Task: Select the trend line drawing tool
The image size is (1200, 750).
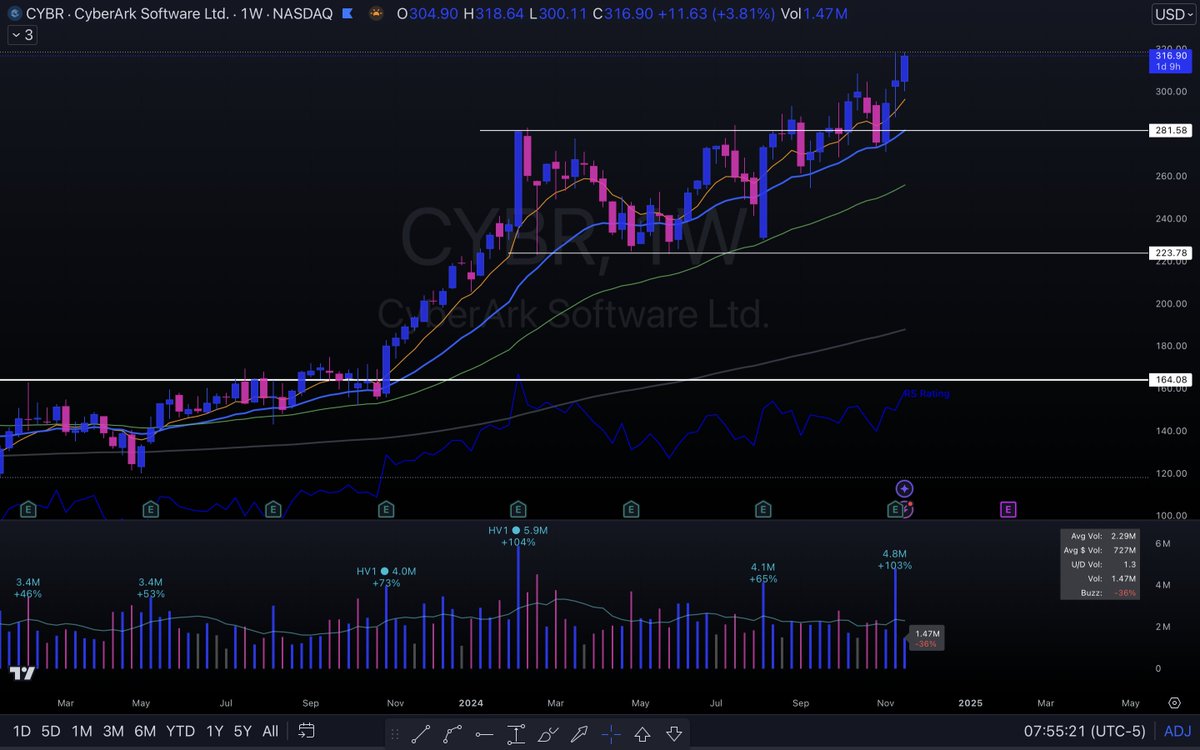Action: (x=421, y=733)
